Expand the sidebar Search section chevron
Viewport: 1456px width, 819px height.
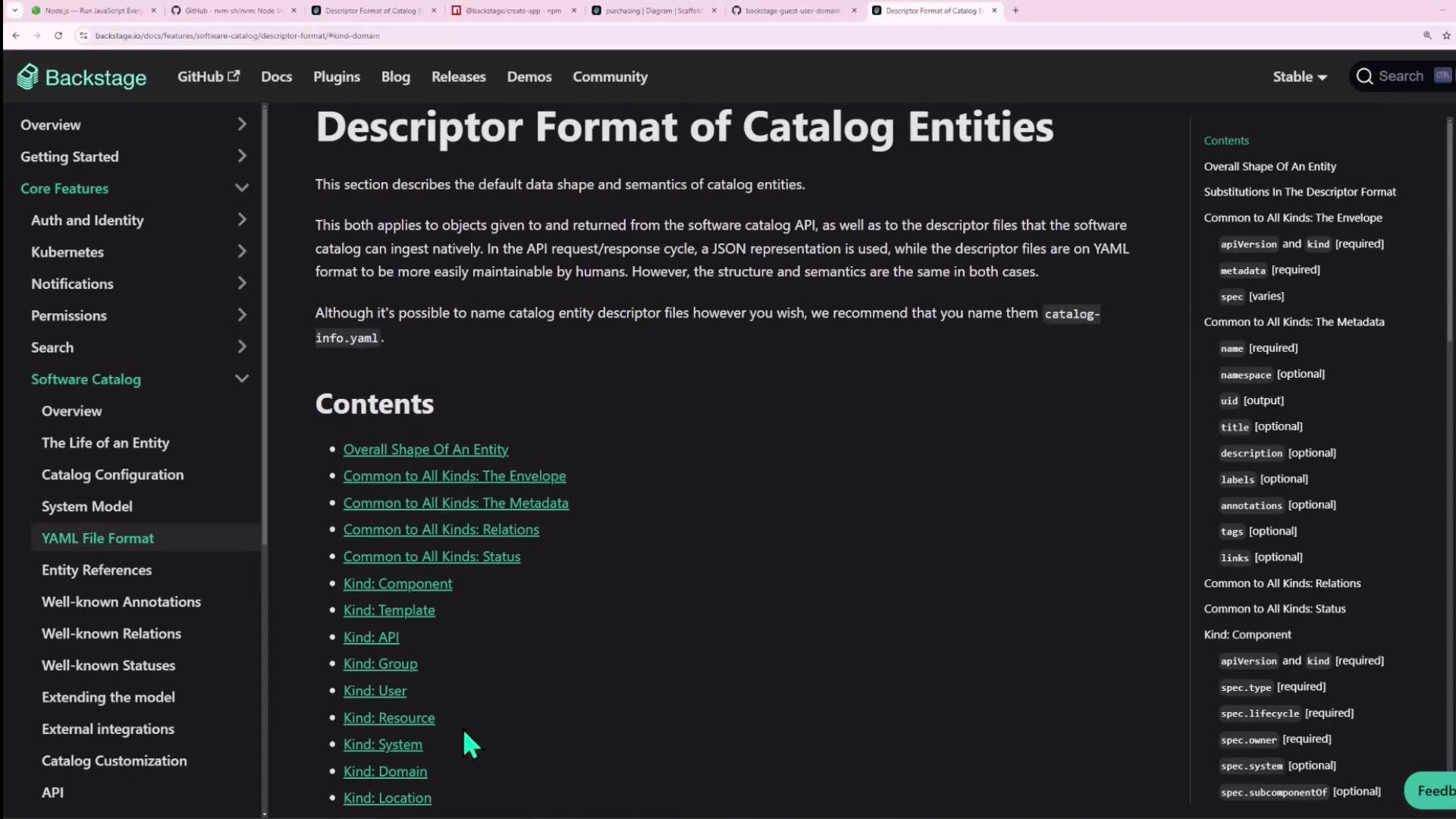[x=242, y=347]
